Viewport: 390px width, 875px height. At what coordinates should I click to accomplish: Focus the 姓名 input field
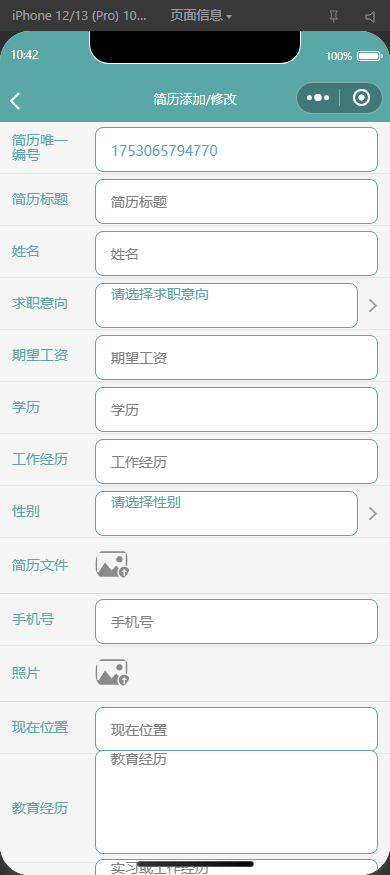click(x=237, y=254)
